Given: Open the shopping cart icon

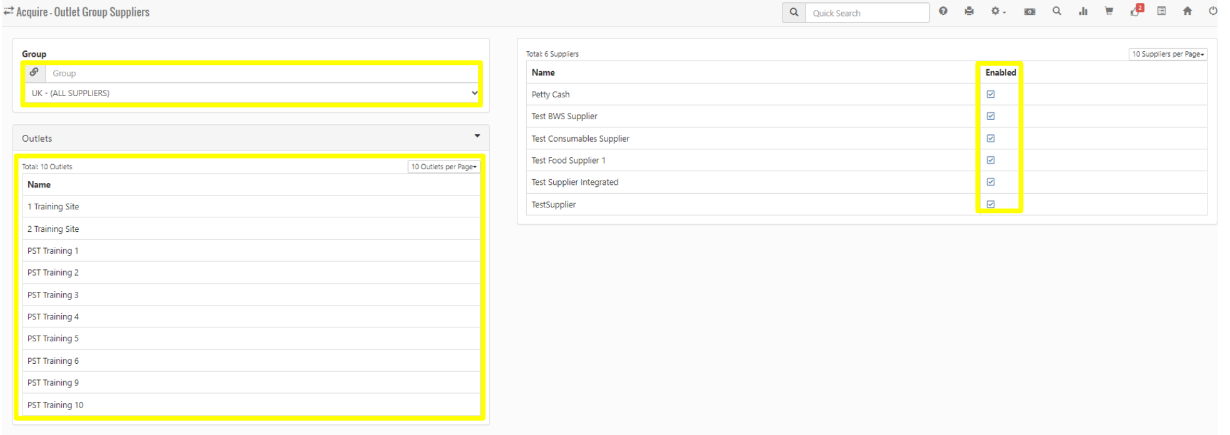Looking at the screenshot, I should pyautogui.click(x=1109, y=12).
